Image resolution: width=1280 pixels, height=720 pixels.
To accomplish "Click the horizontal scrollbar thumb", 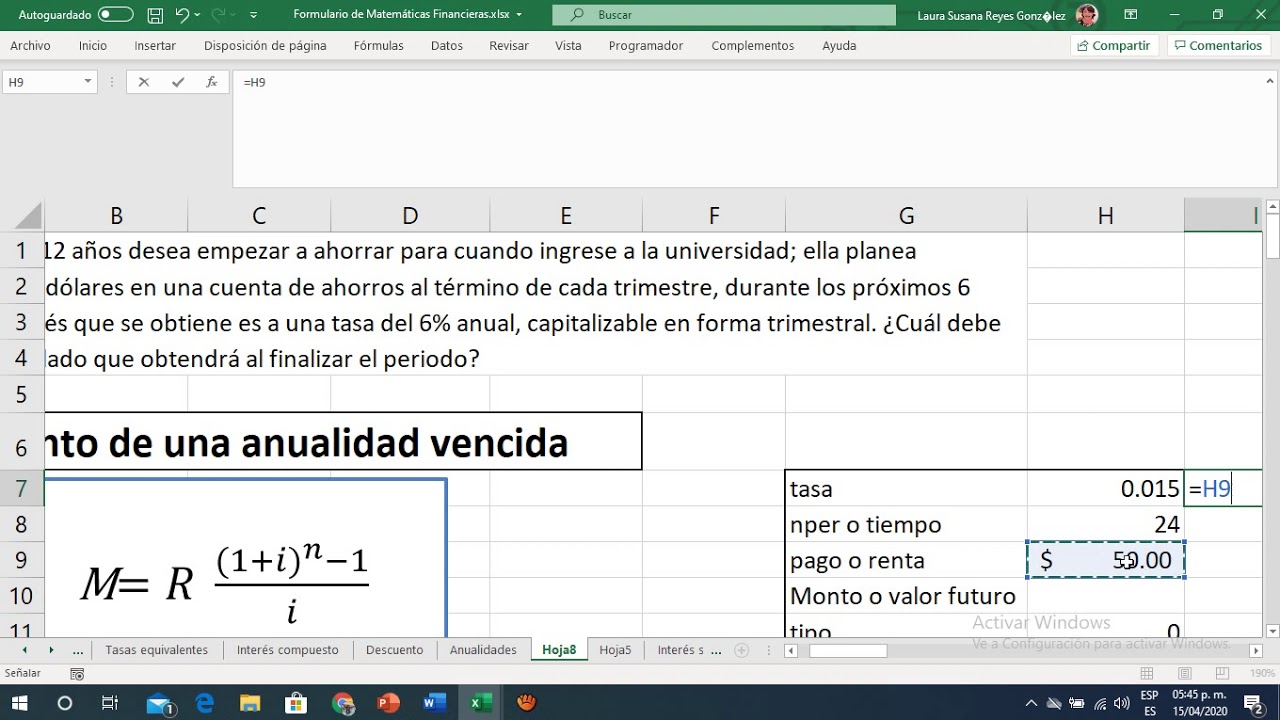I will tap(847, 651).
